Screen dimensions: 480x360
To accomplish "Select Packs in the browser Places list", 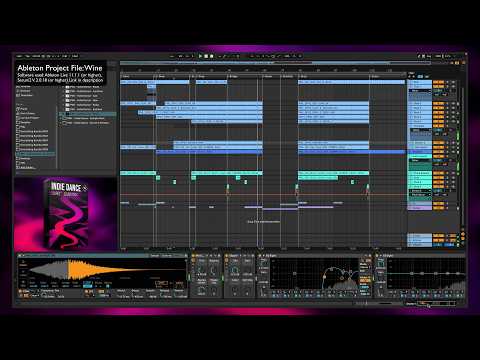I will click(x=24, y=109).
